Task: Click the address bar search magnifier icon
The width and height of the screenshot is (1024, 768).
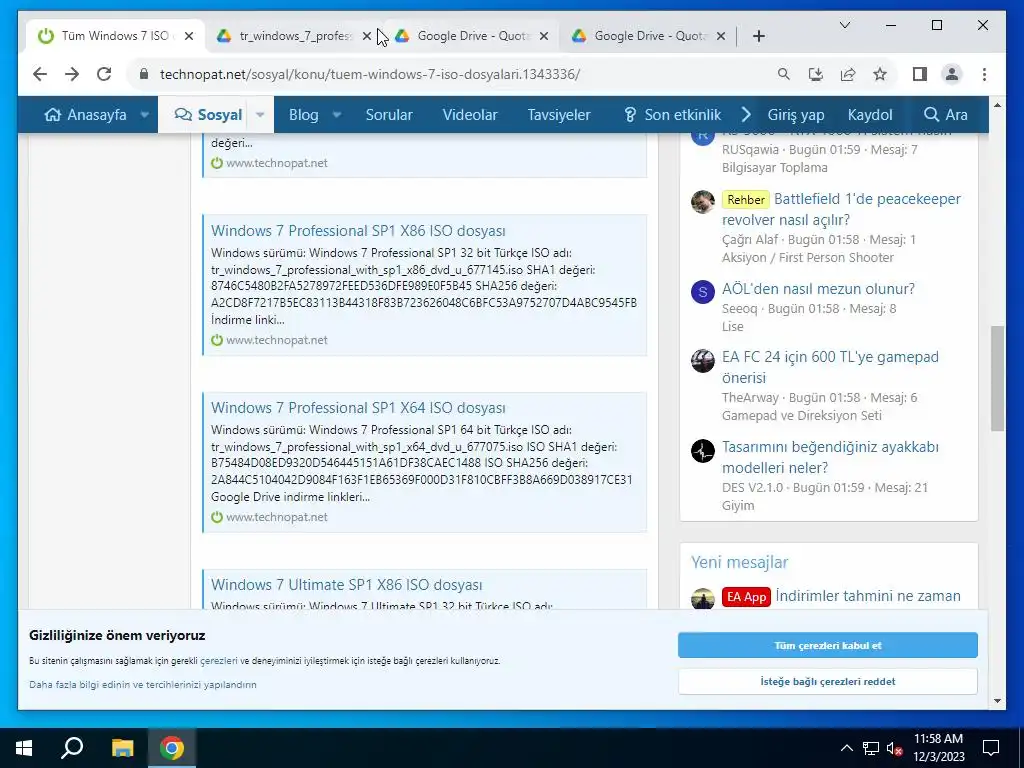Action: [784, 74]
